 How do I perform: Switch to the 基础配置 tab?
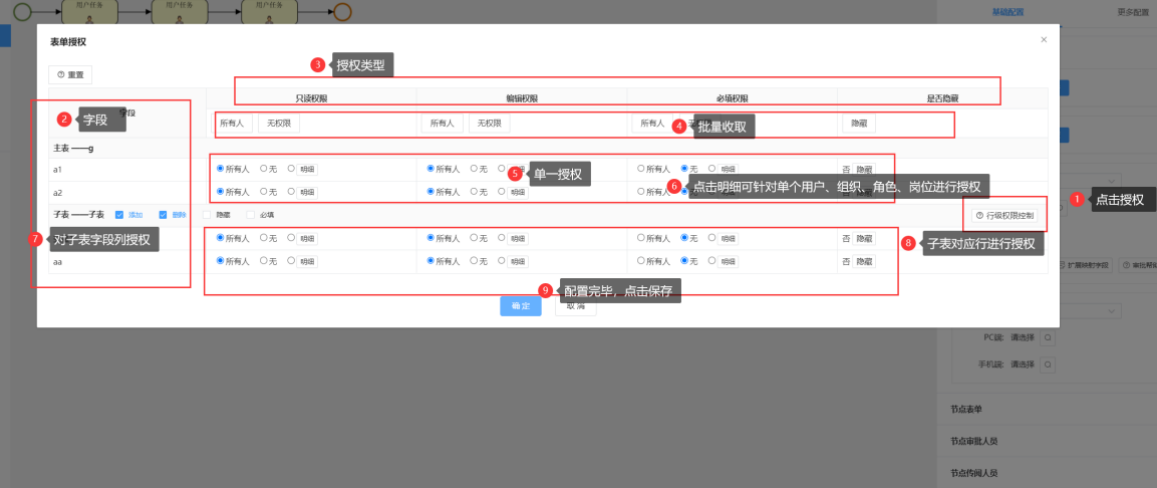(1009, 12)
